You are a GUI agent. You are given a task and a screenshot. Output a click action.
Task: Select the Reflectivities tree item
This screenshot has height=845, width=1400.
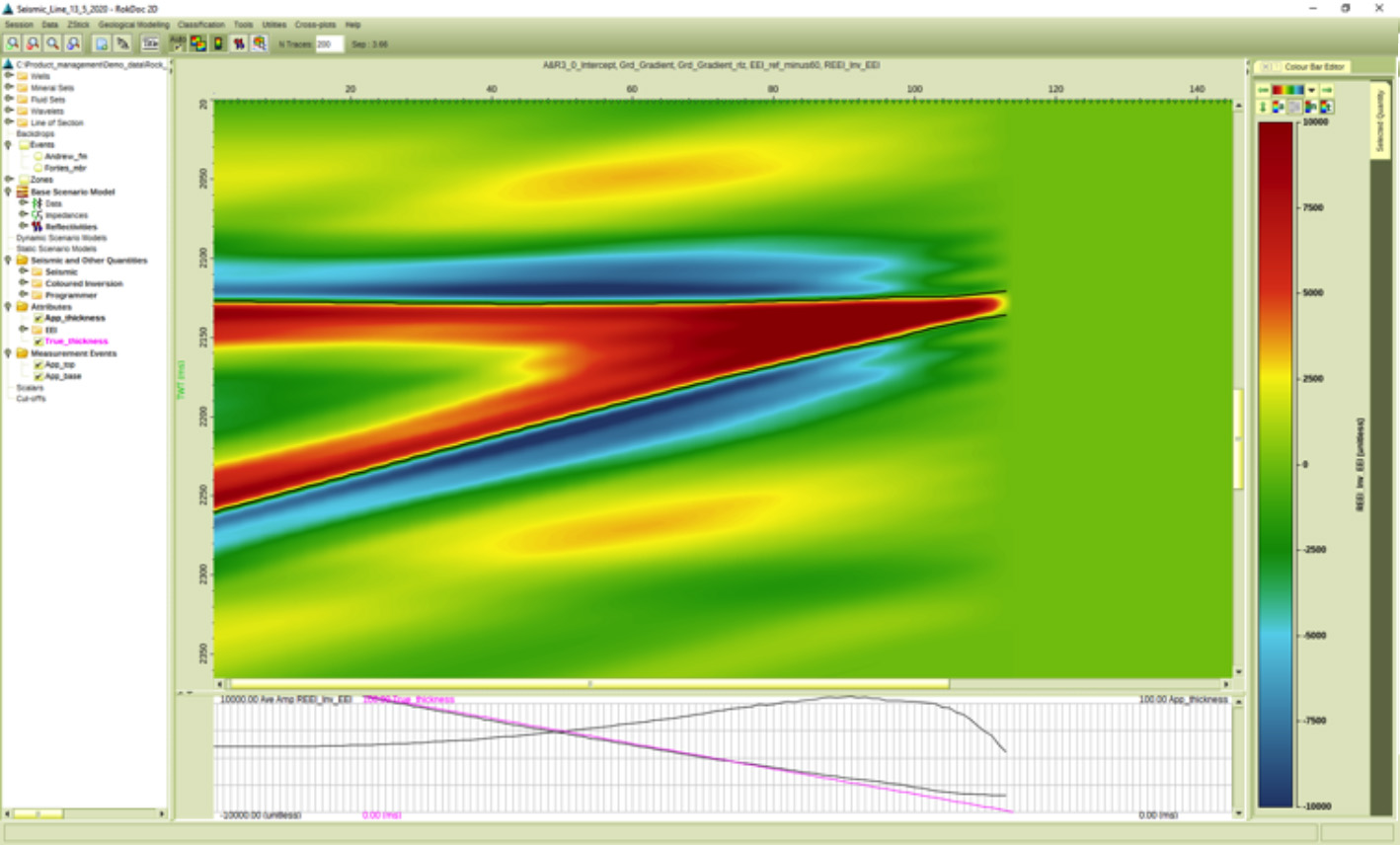pyautogui.click(x=70, y=227)
